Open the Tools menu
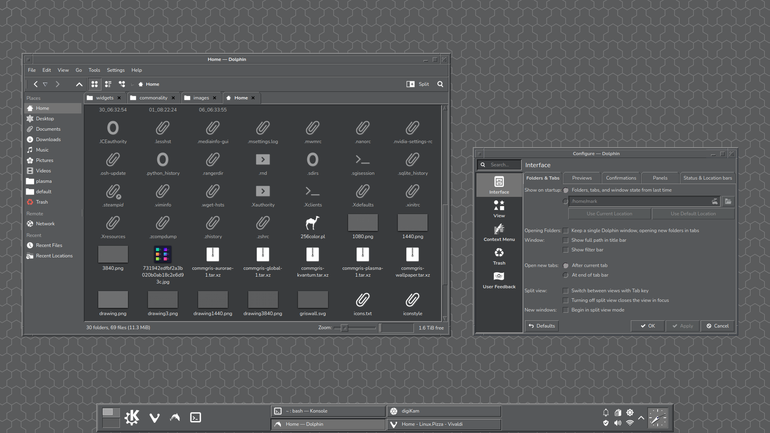This screenshot has height=433, width=770. [x=94, y=70]
